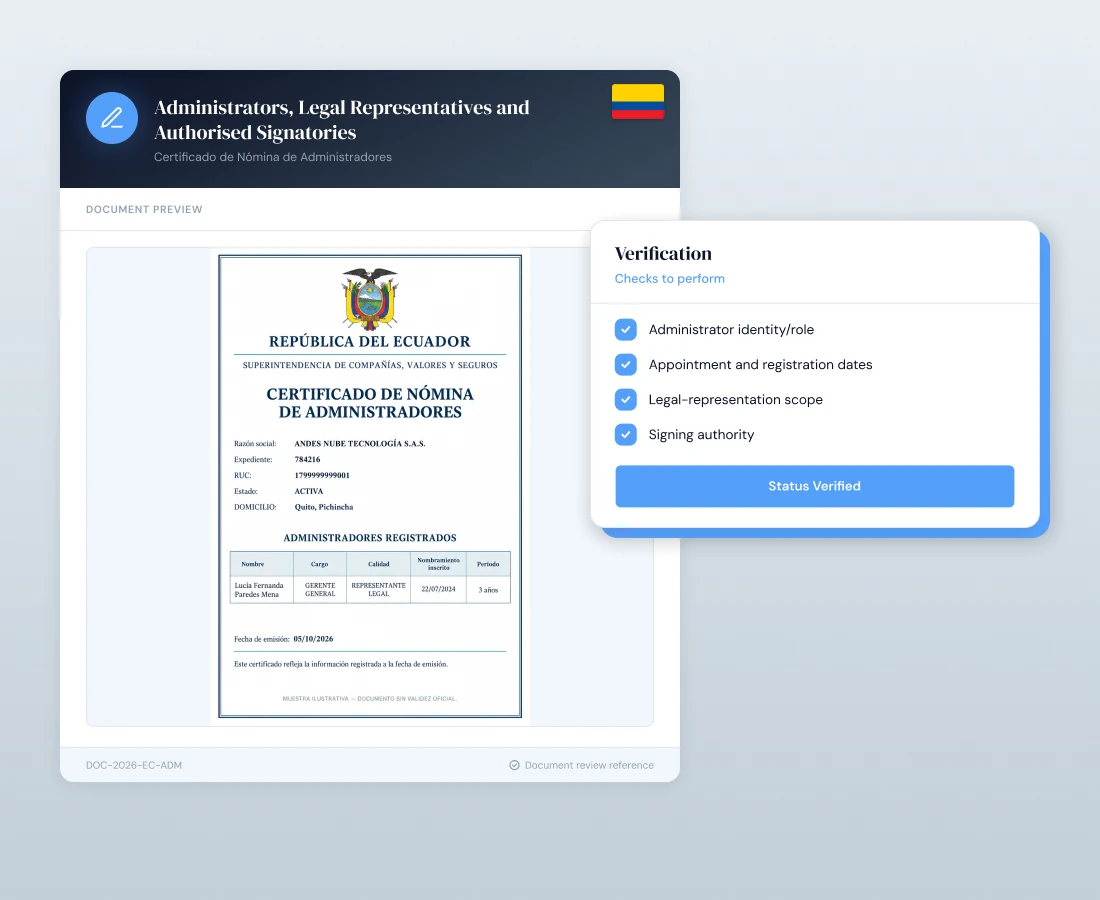Screen dimensions: 1100x900
Task: Click the 3 años period cell
Action: [488, 590]
